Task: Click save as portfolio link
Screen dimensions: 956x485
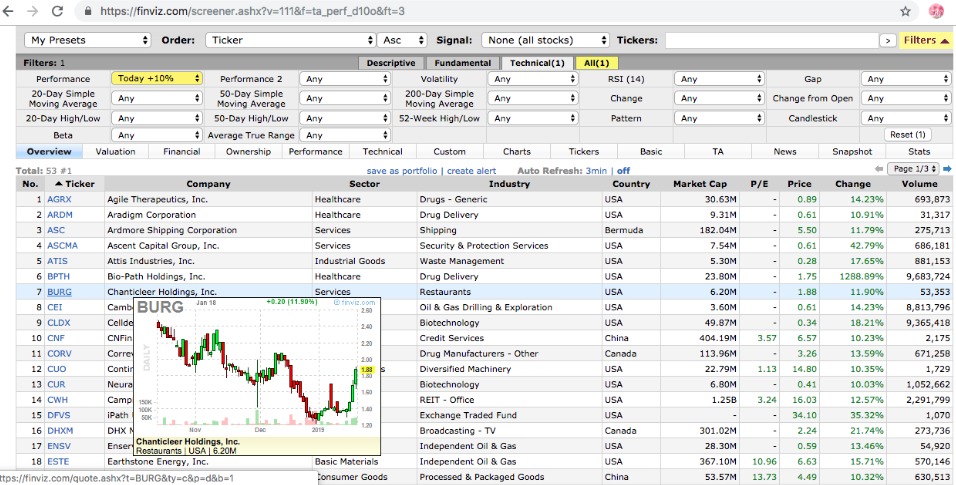Action: click(402, 171)
